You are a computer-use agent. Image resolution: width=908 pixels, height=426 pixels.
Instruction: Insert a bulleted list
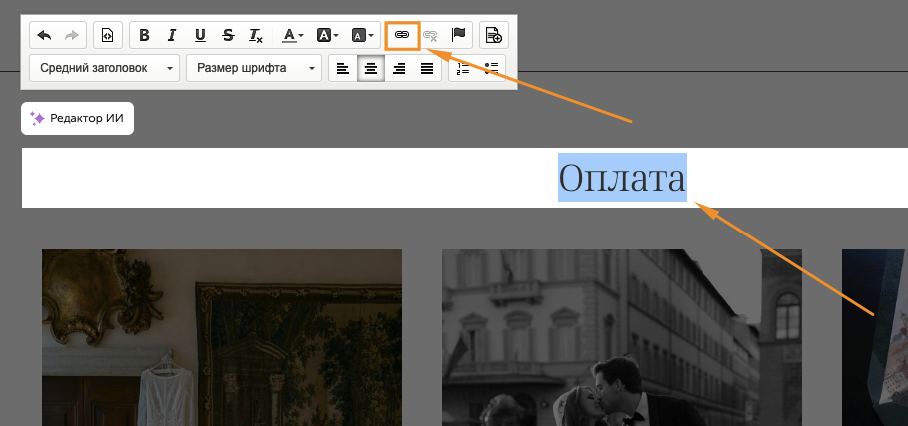(x=491, y=68)
